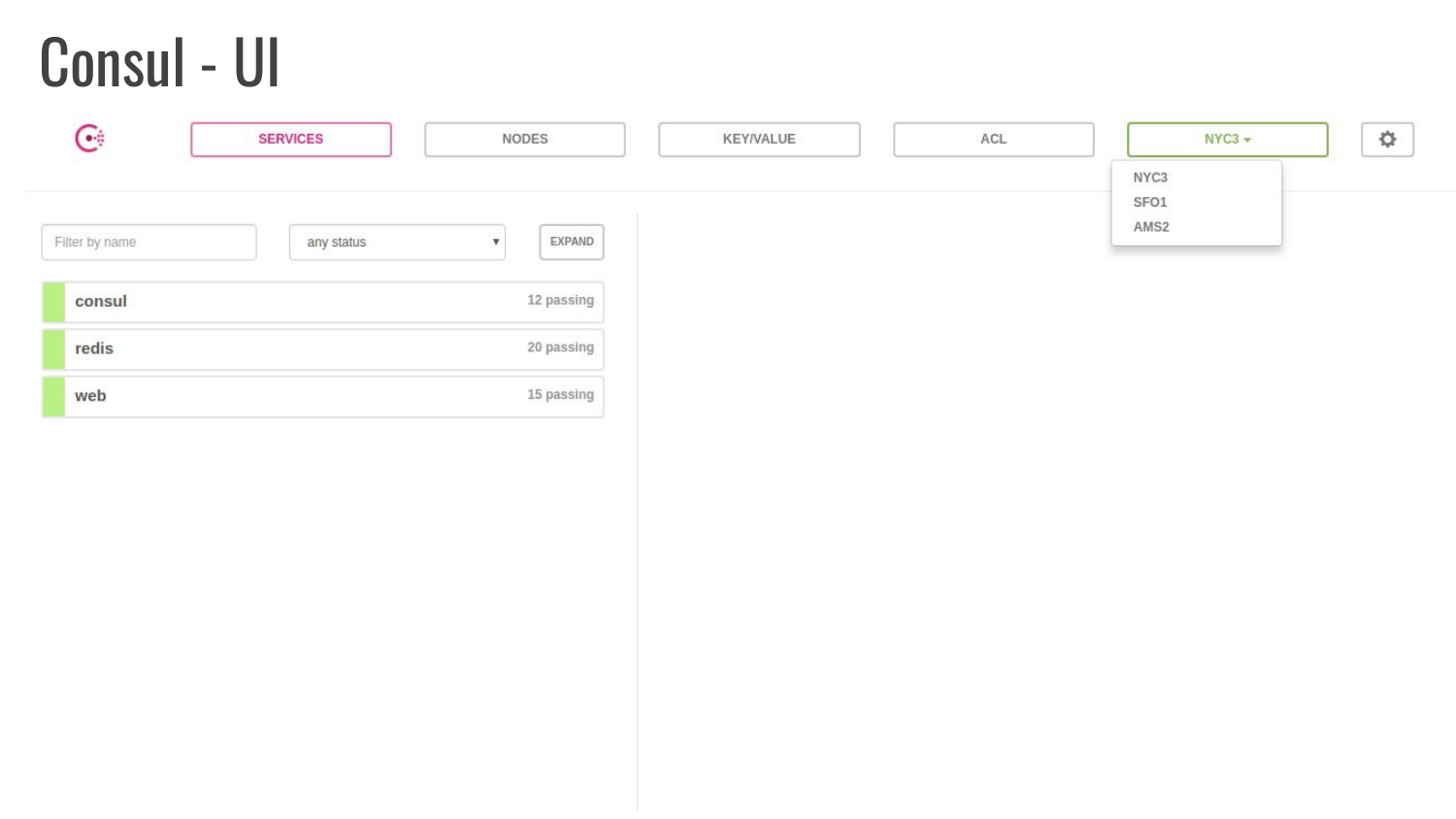The width and height of the screenshot is (1456, 819).
Task: Click the Consul logo icon
Action: pyautogui.click(x=89, y=139)
